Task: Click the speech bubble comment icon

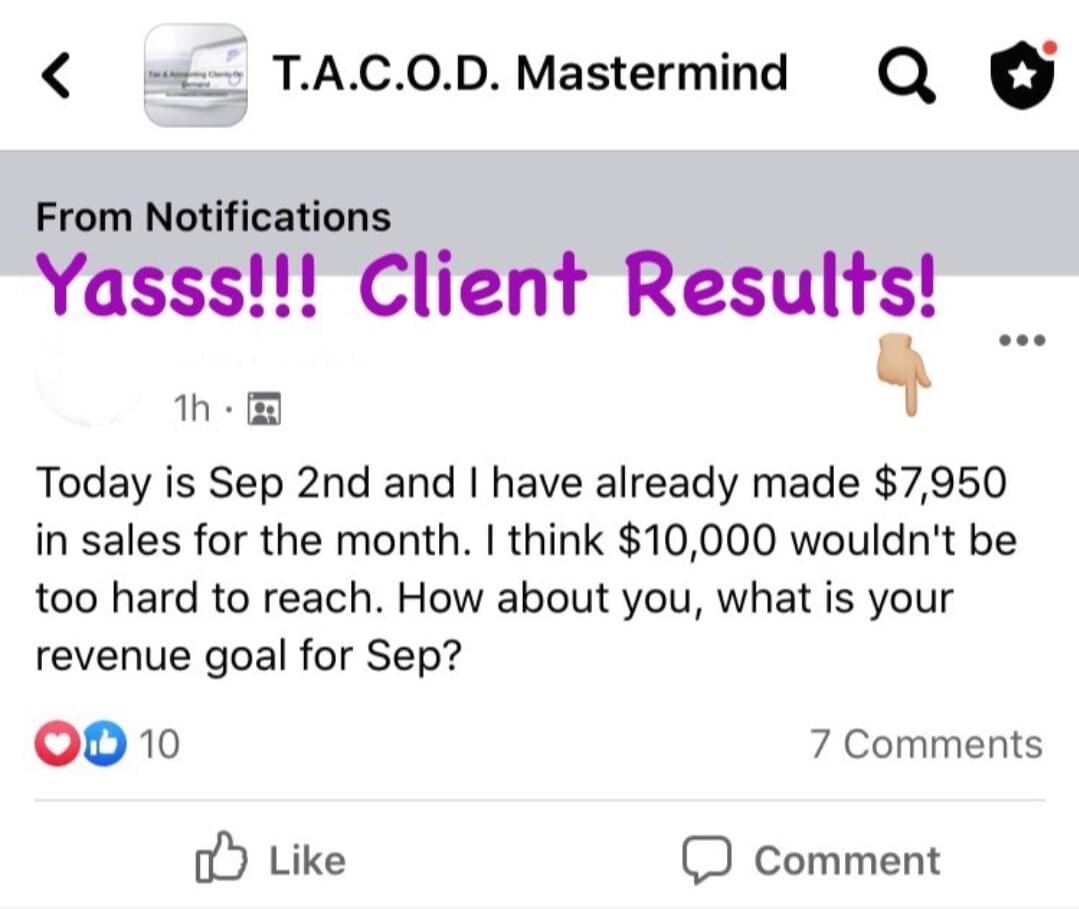Action: click(707, 860)
